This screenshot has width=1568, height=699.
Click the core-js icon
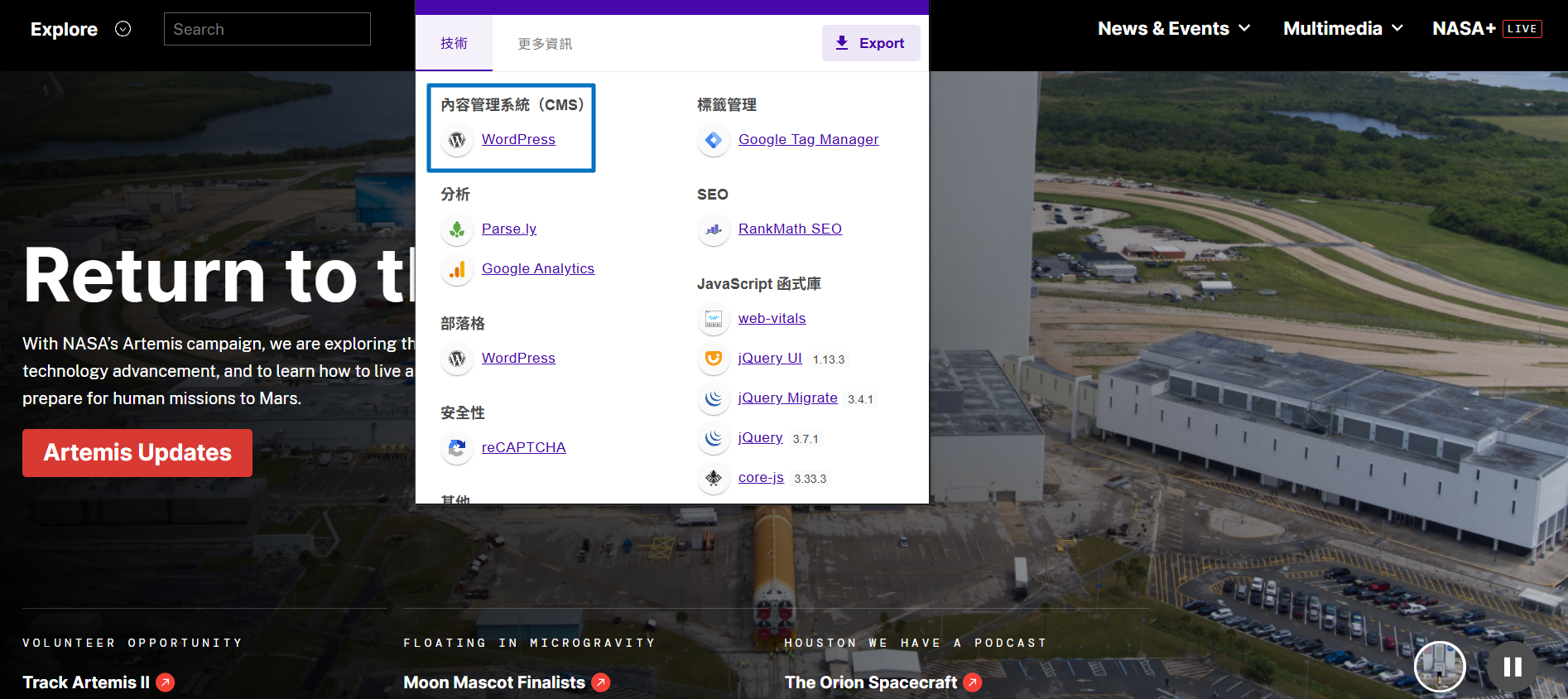point(714,478)
